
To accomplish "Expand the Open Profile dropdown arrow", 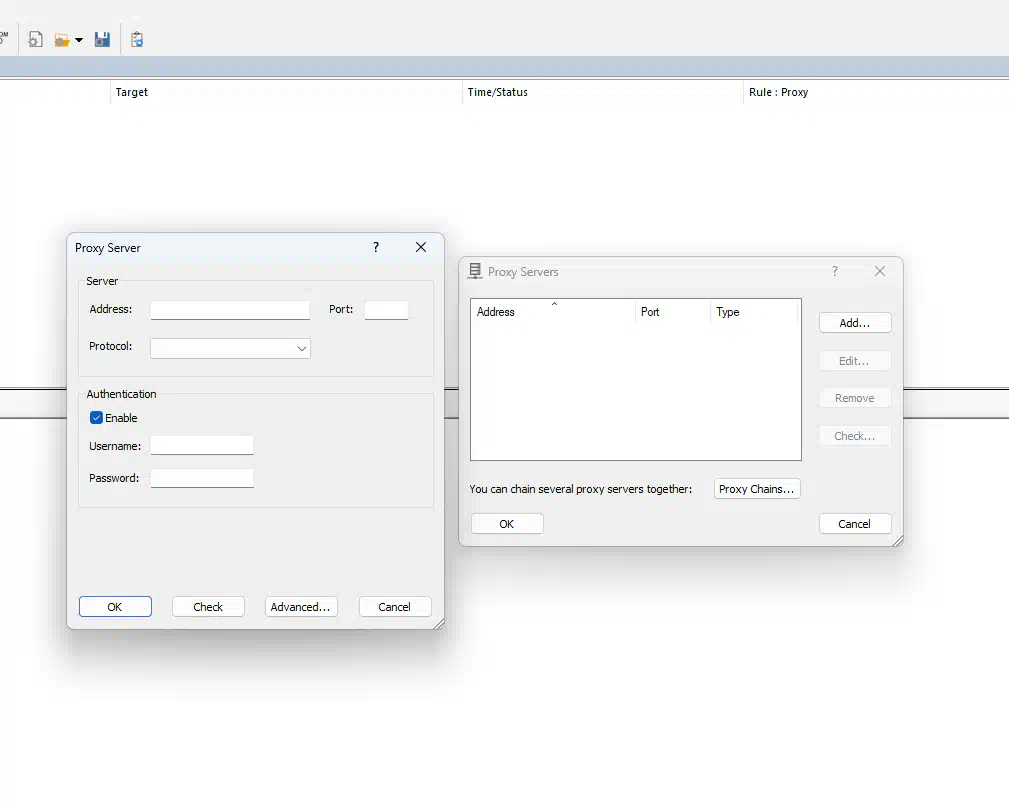I will 79,40.
